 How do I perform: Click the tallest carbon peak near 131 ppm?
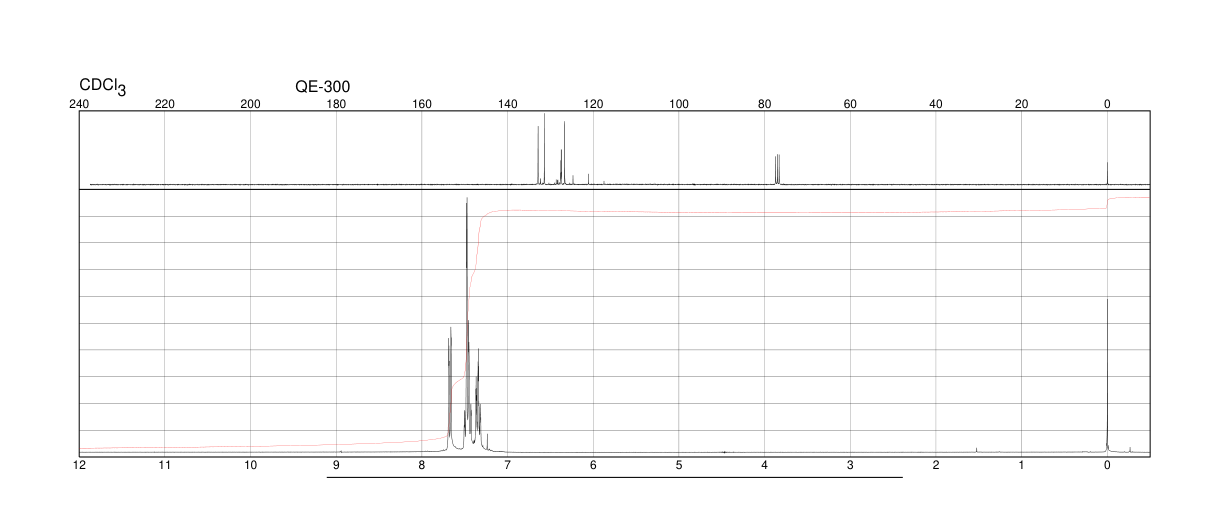pos(544,149)
